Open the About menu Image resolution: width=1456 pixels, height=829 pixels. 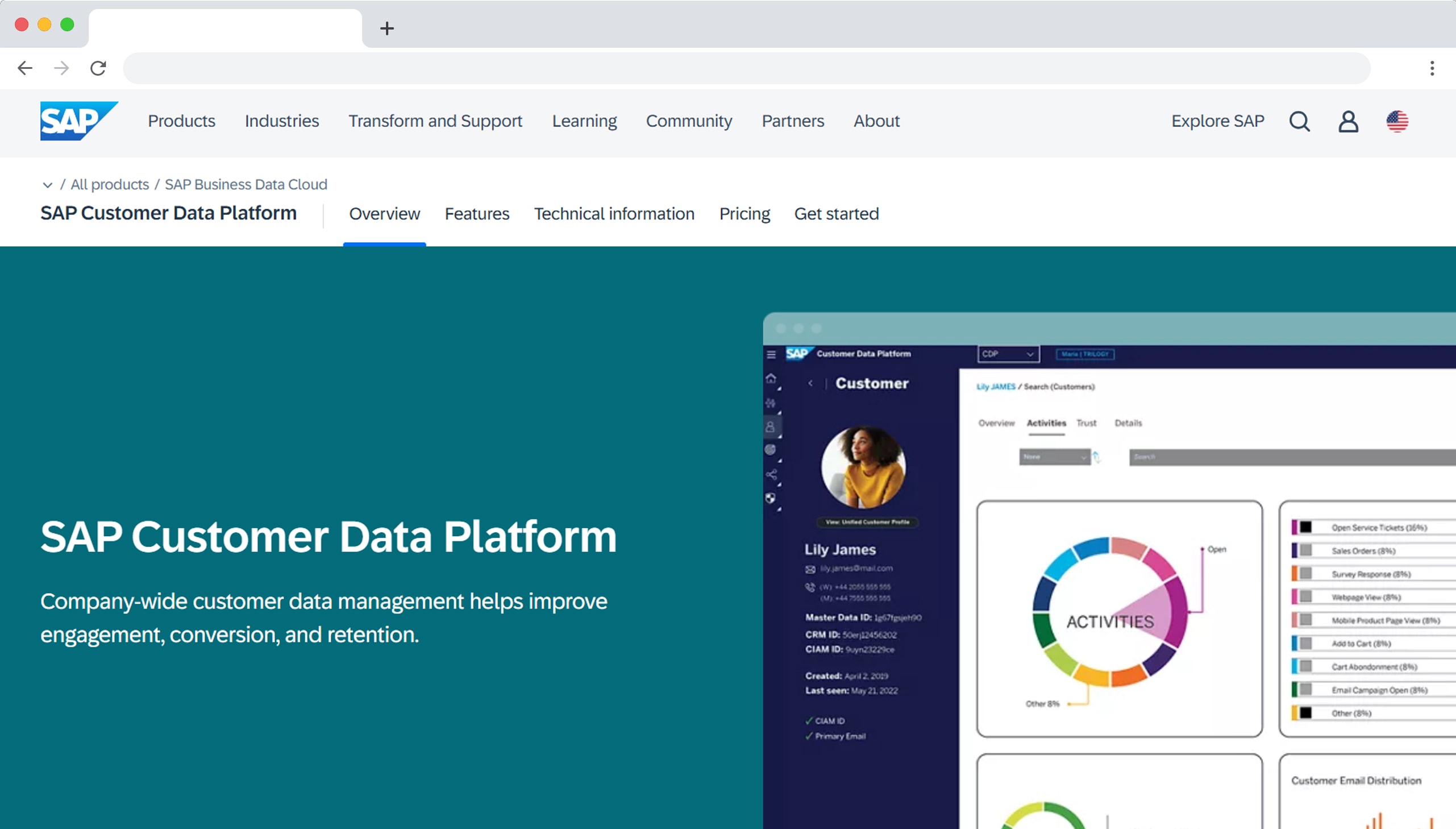click(x=876, y=121)
